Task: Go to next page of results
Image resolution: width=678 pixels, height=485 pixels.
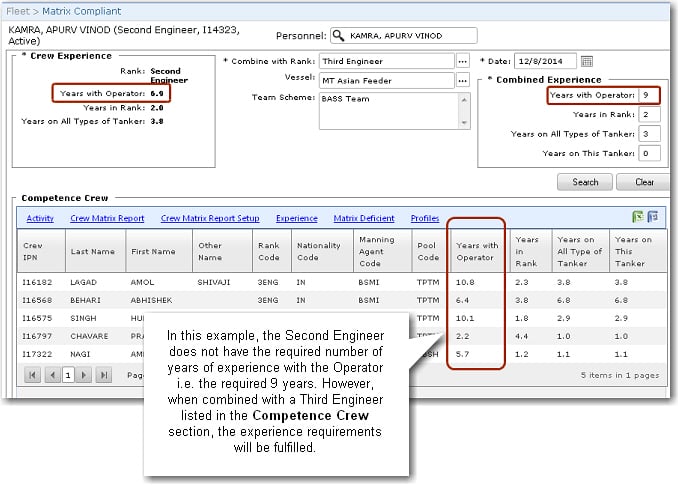Action: (x=85, y=375)
